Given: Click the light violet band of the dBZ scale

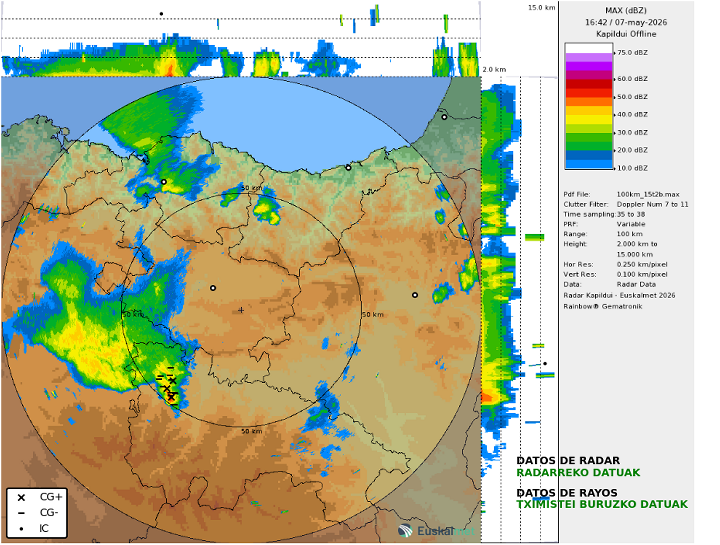Looking at the screenshot, I should coord(589,57).
